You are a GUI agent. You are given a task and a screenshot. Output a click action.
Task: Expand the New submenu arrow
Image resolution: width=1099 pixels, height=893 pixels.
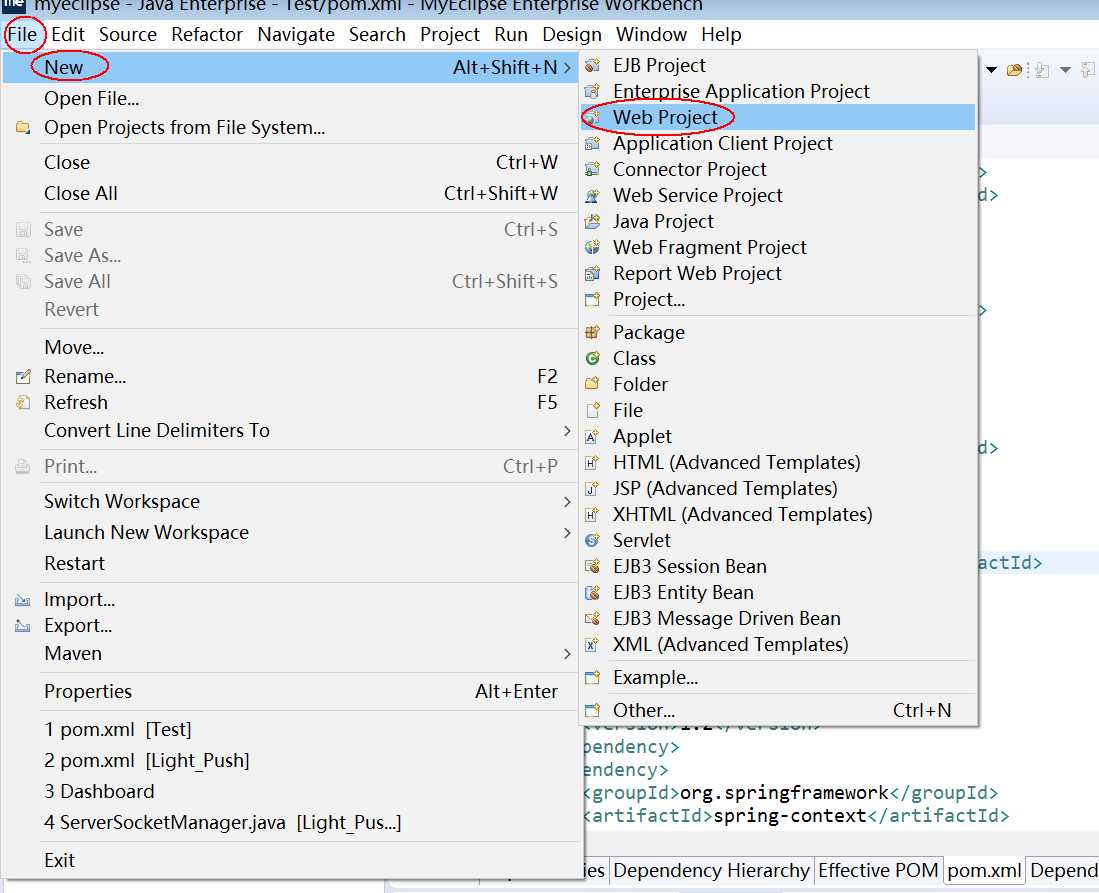coord(567,67)
